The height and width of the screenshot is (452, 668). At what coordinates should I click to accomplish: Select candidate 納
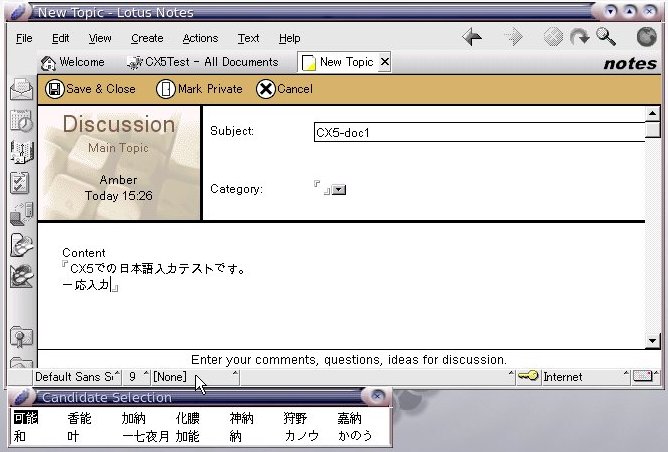pos(236,436)
